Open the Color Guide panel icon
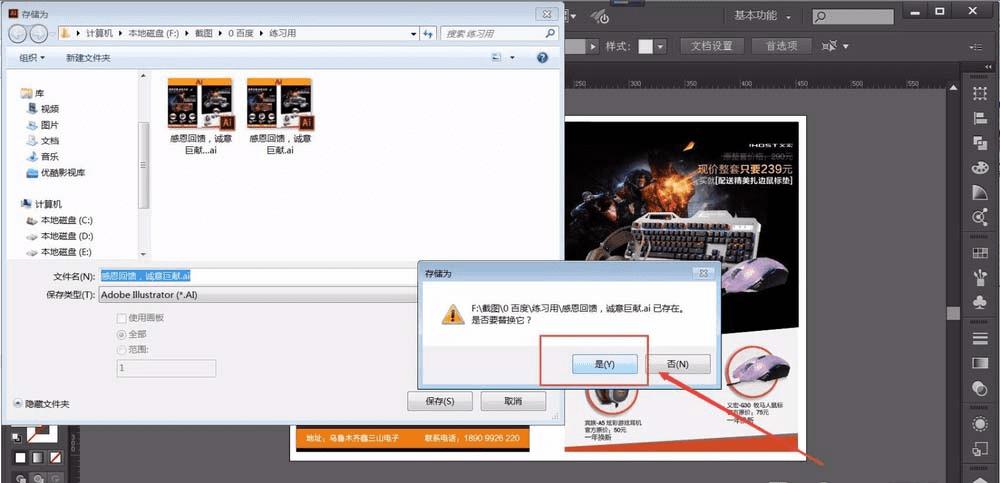Screen dimensions: 1000x483 980,192
